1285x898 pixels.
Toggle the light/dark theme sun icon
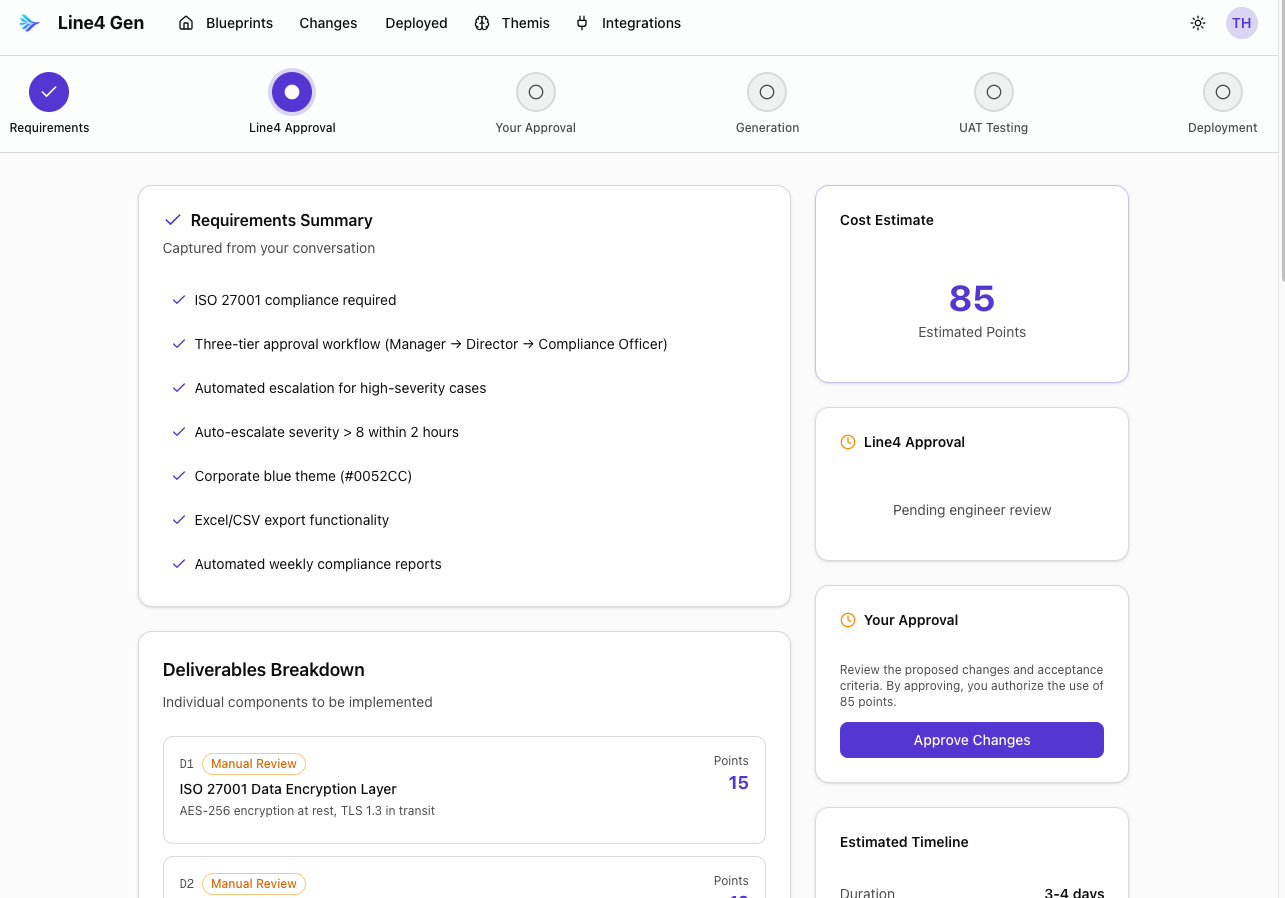pos(1198,23)
